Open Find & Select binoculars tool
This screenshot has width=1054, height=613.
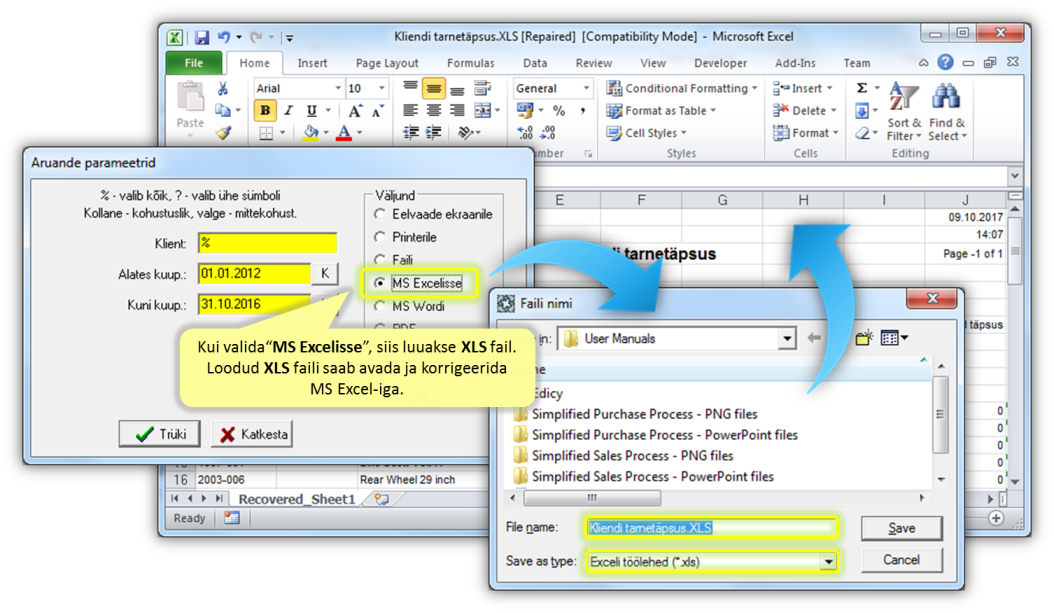947,112
